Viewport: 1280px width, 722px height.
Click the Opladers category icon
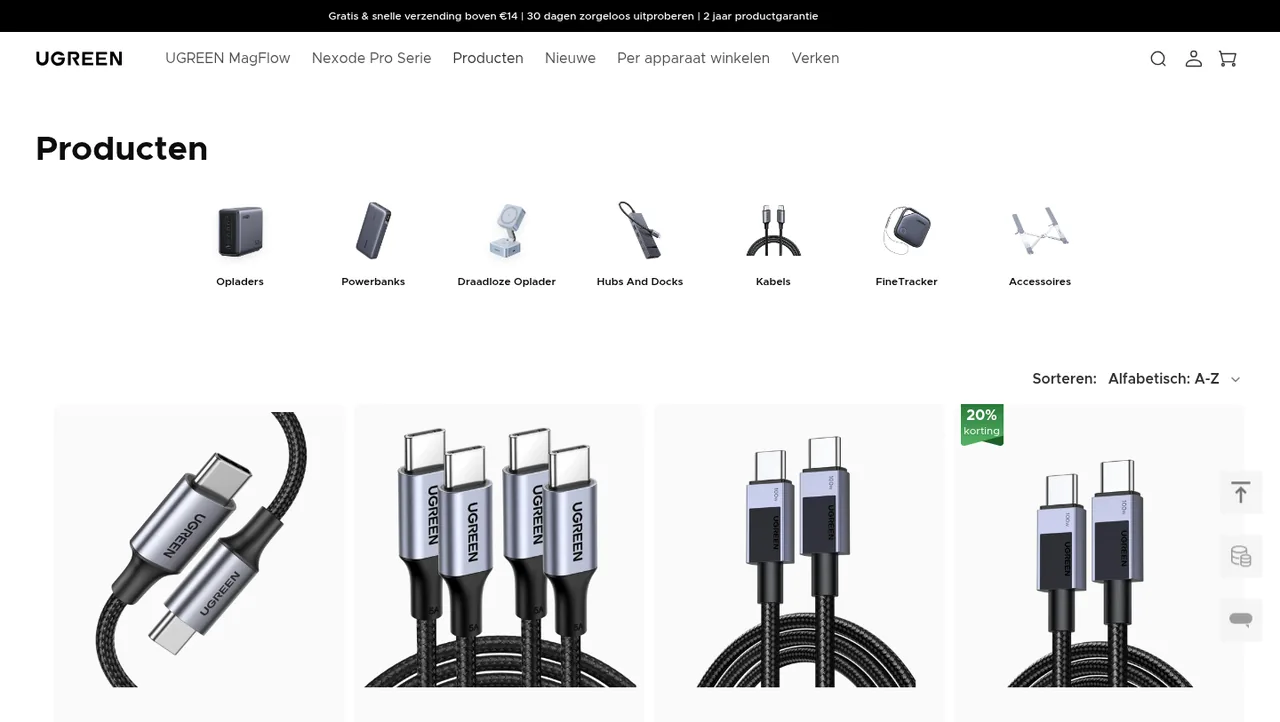[240, 231]
